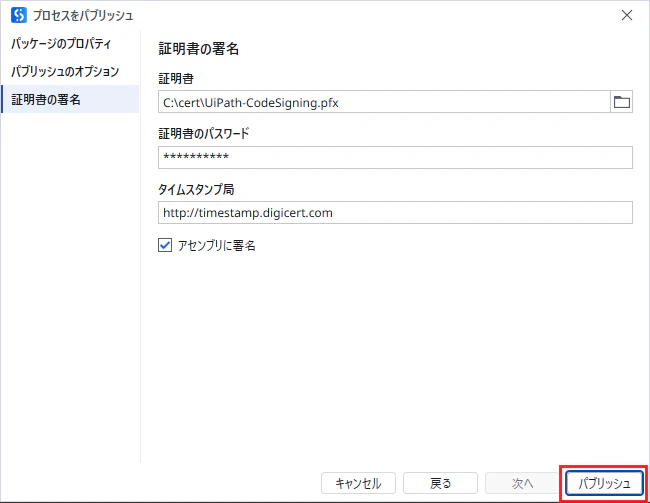This screenshot has height=503, width=650.
Task: Click the アセンブリに署名 label text
Action: [x=217, y=245]
